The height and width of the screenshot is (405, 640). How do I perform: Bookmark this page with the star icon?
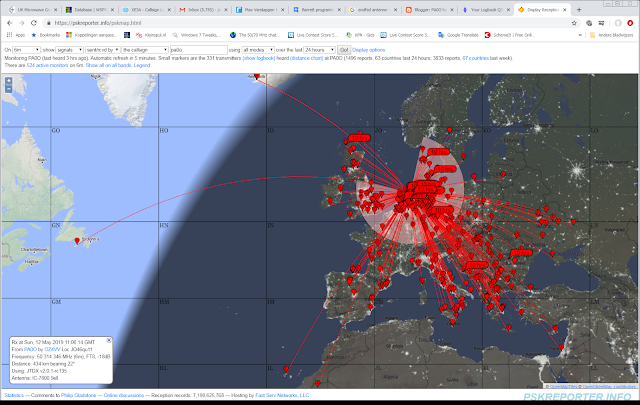pyautogui.click(x=574, y=23)
